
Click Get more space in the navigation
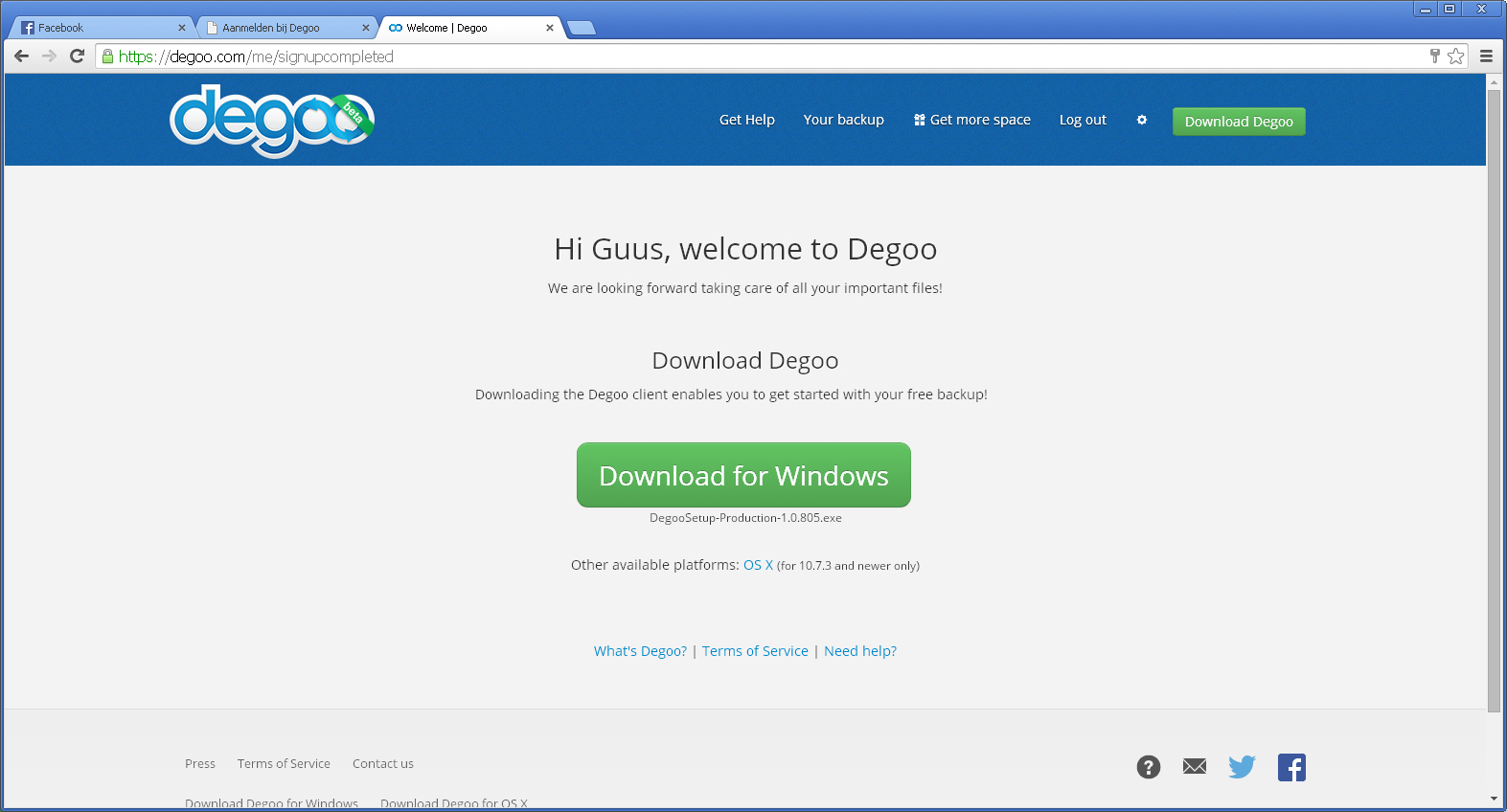pyautogui.click(x=972, y=120)
